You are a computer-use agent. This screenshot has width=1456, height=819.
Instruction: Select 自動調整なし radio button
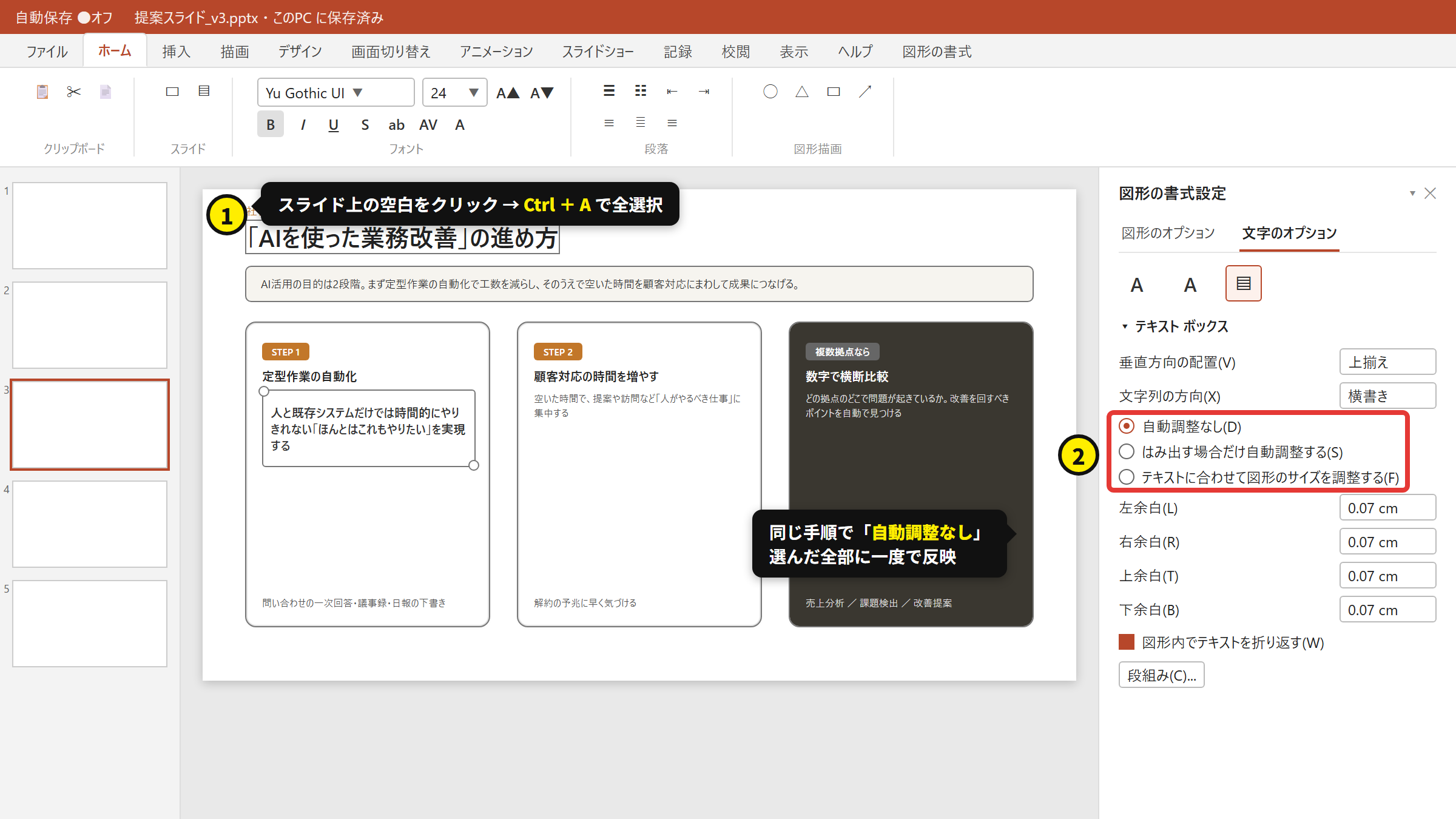(1127, 426)
